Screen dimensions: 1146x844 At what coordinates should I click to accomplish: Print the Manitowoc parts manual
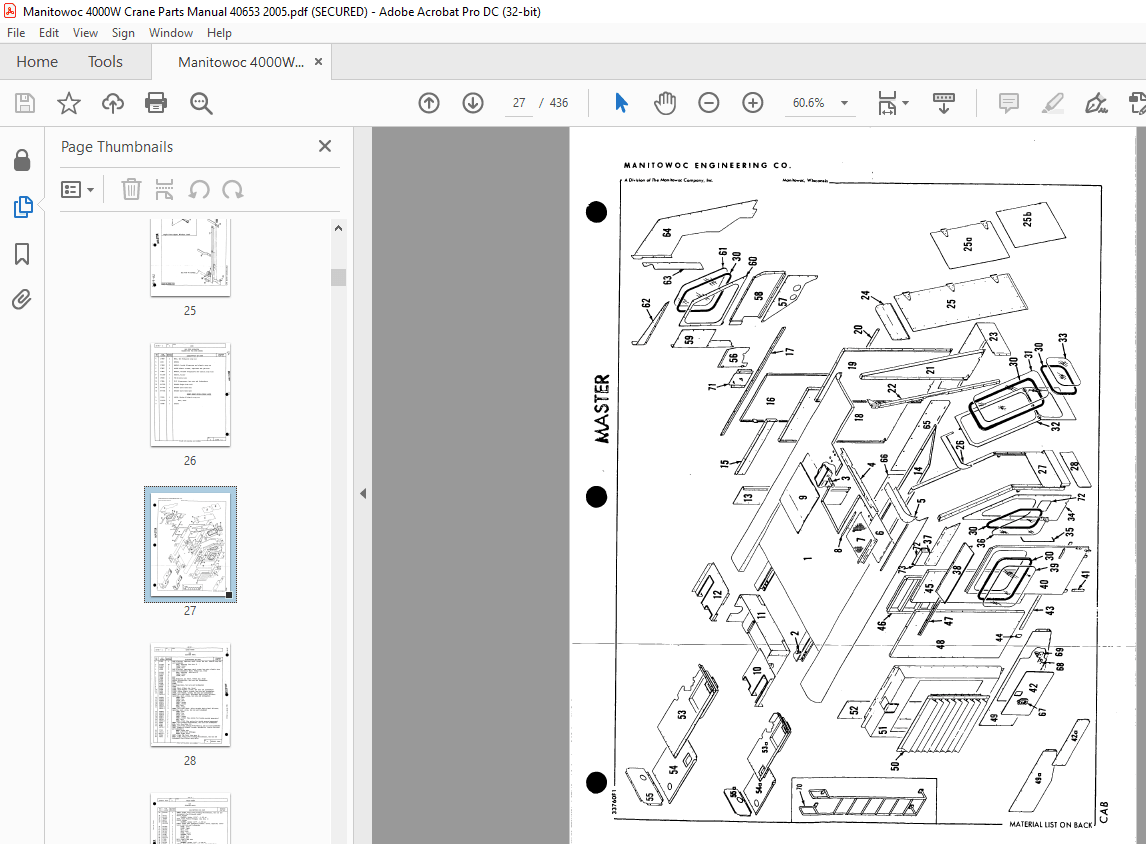pyautogui.click(x=157, y=102)
